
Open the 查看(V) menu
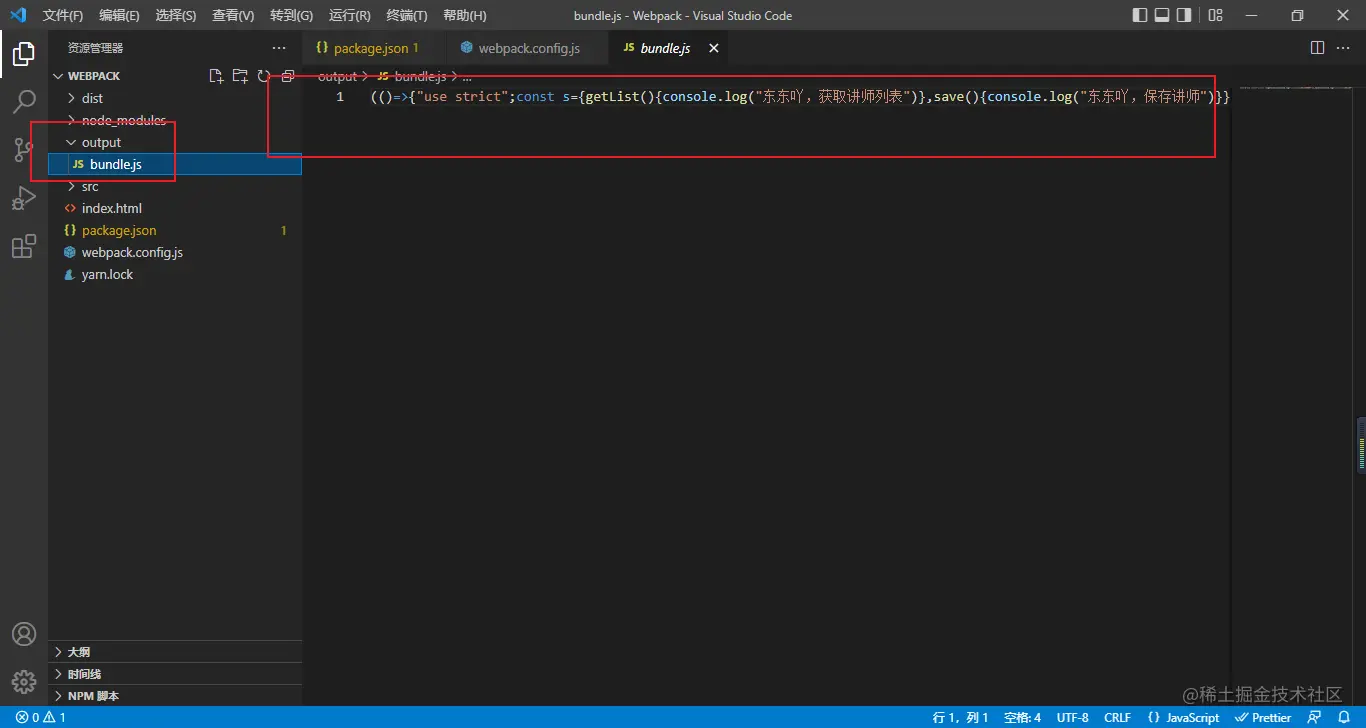[x=233, y=15]
